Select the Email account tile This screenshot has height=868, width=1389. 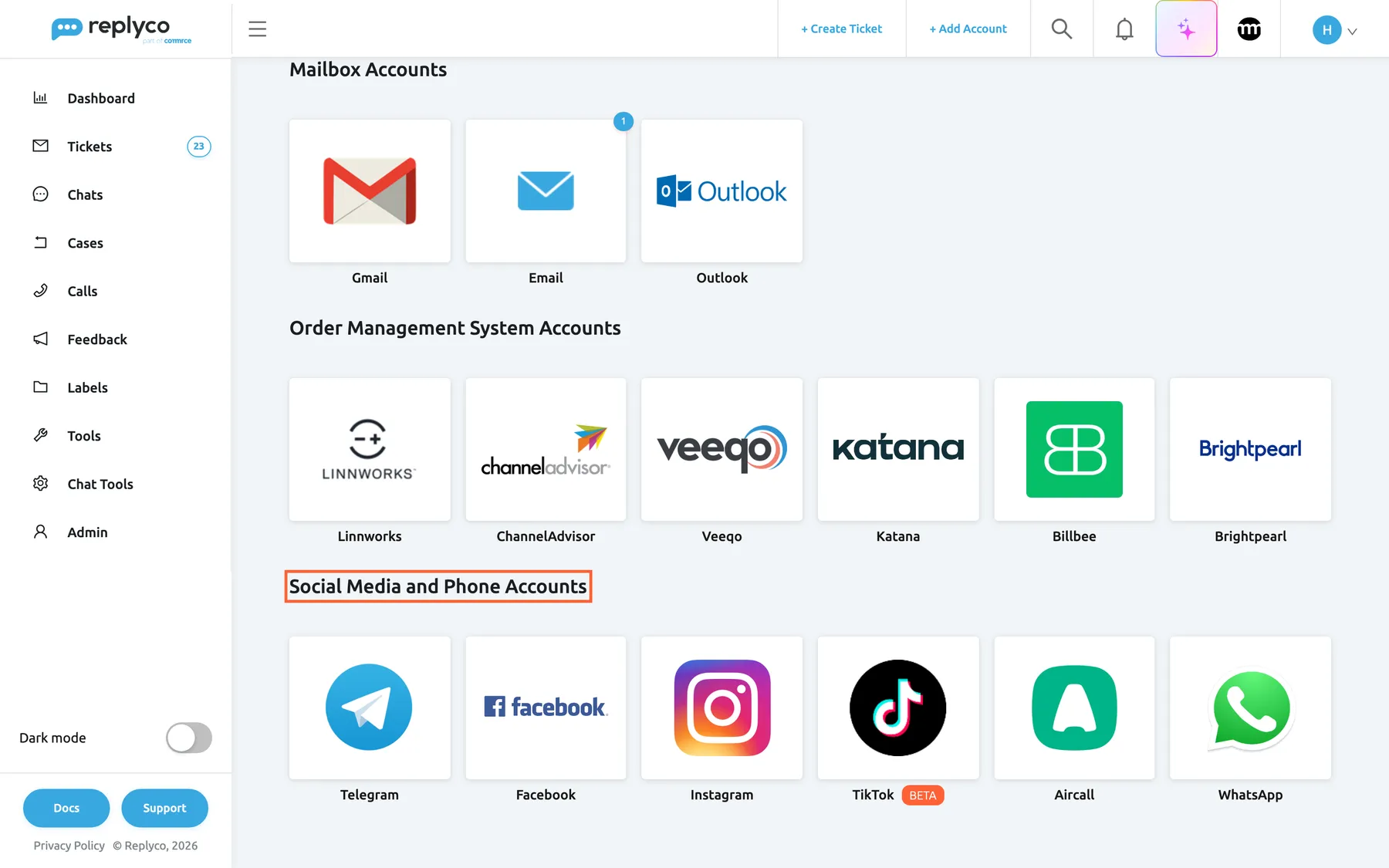tap(546, 191)
